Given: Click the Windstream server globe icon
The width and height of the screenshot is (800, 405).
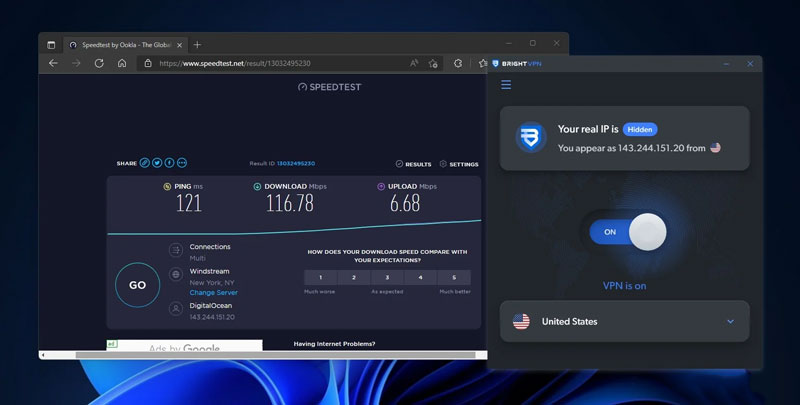Looking at the screenshot, I should pos(176,274).
